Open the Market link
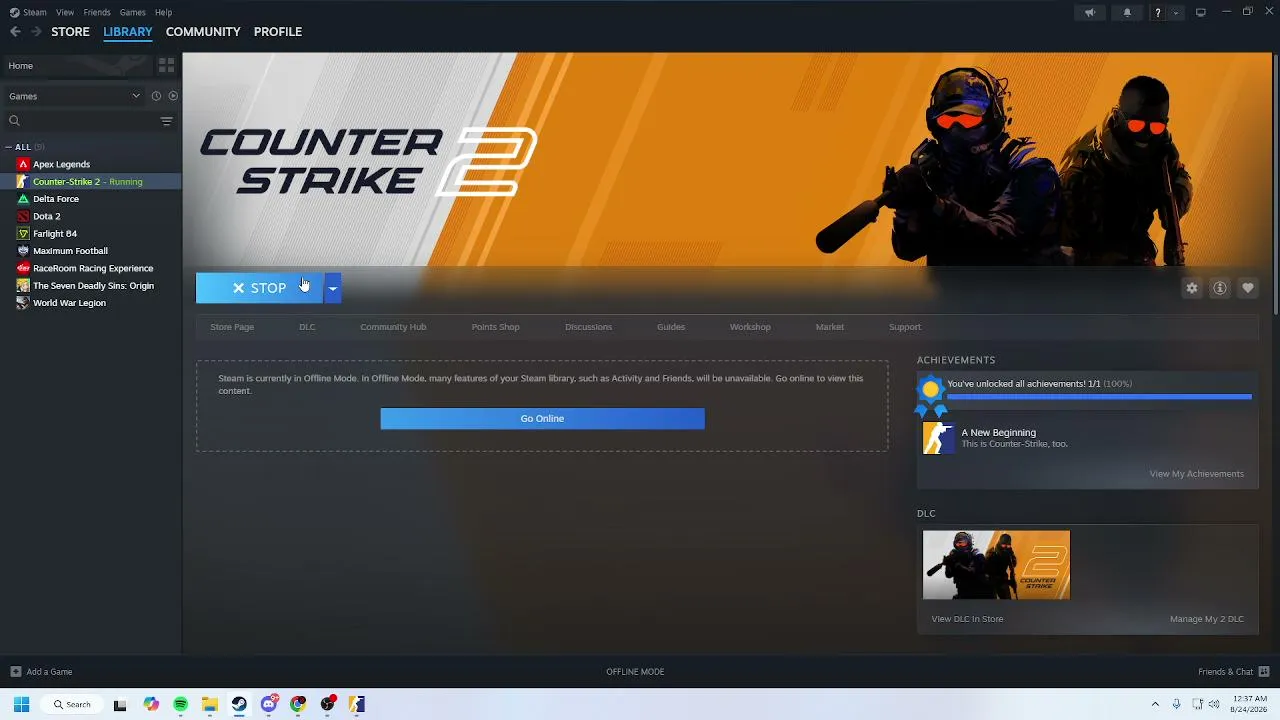 830,327
